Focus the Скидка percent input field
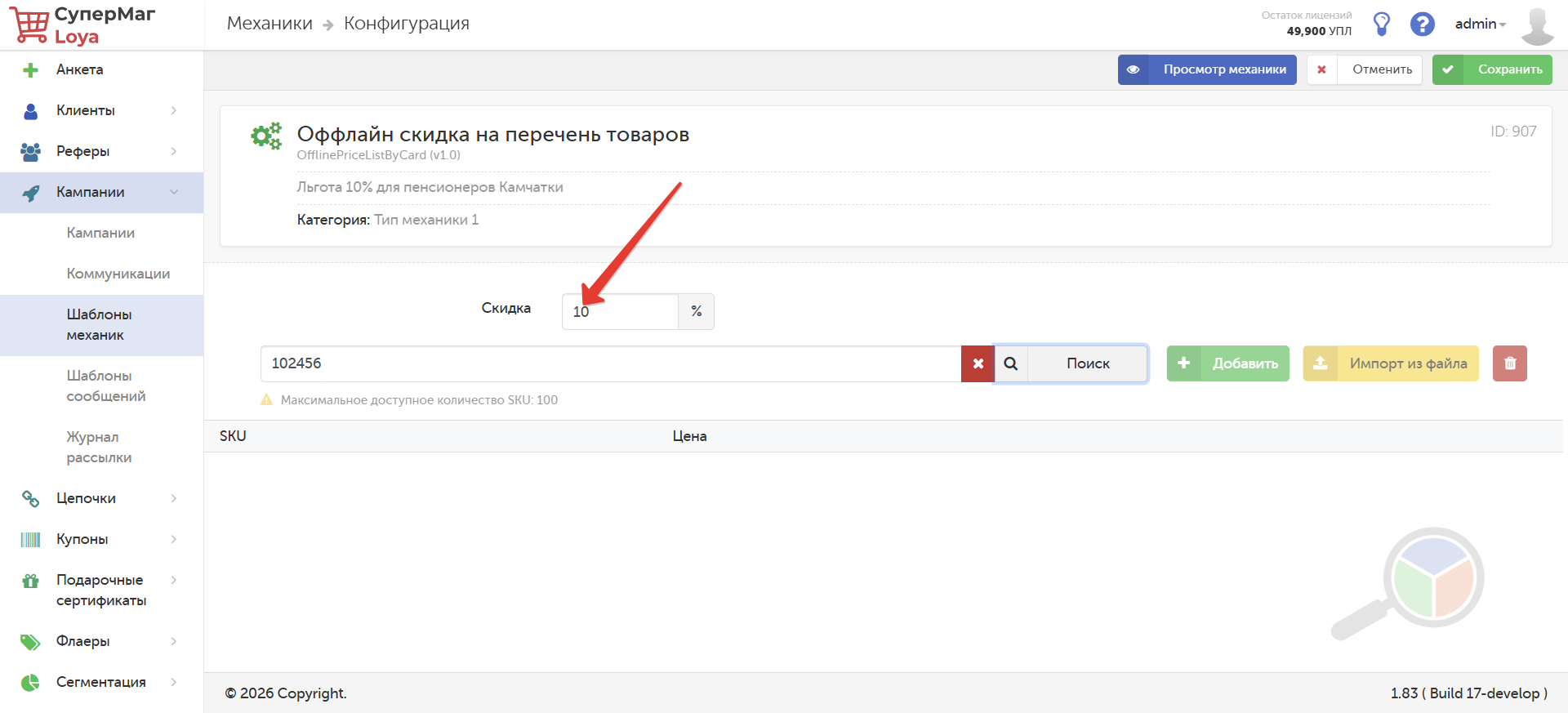This screenshot has height=713, width=1568. [x=620, y=311]
